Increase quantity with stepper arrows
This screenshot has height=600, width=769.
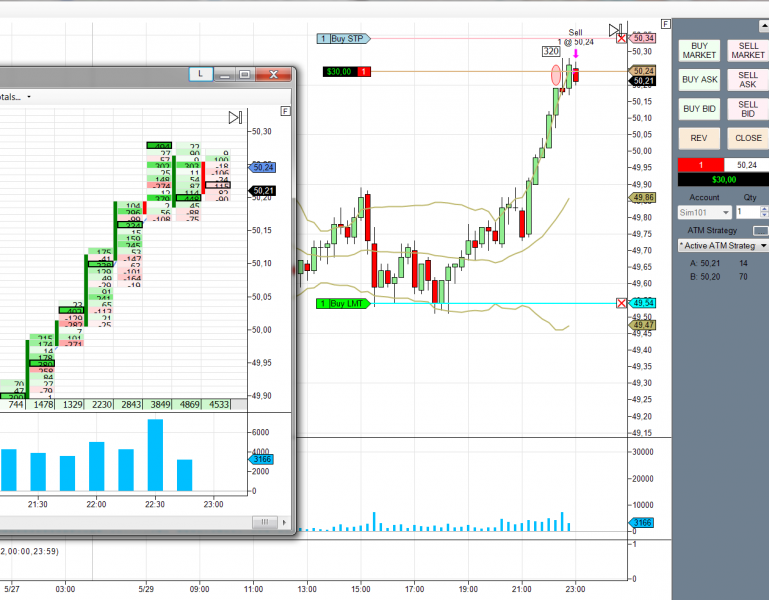(764, 209)
